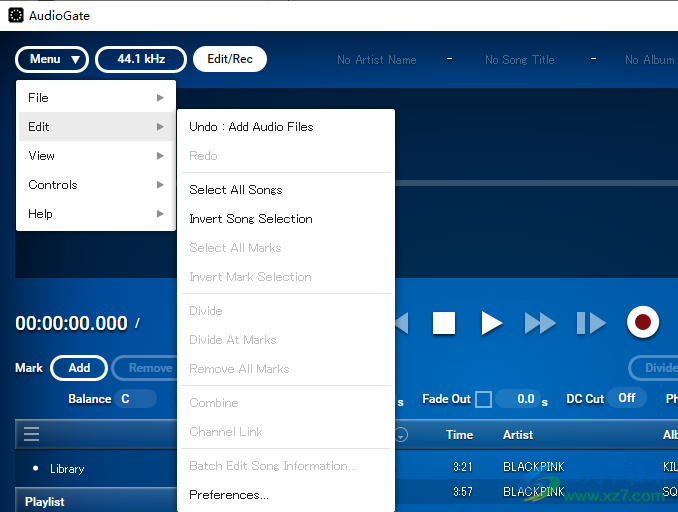Expand the File submenu

click(95, 98)
